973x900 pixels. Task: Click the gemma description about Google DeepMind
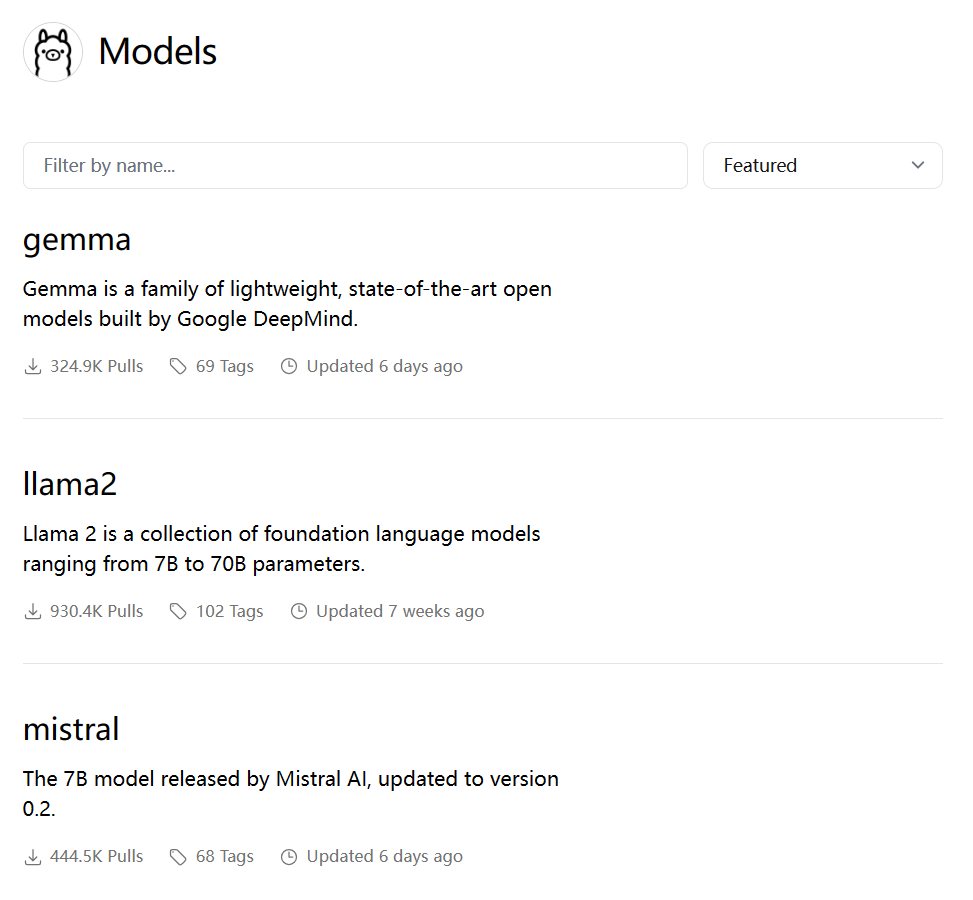click(x=287, y=304)
